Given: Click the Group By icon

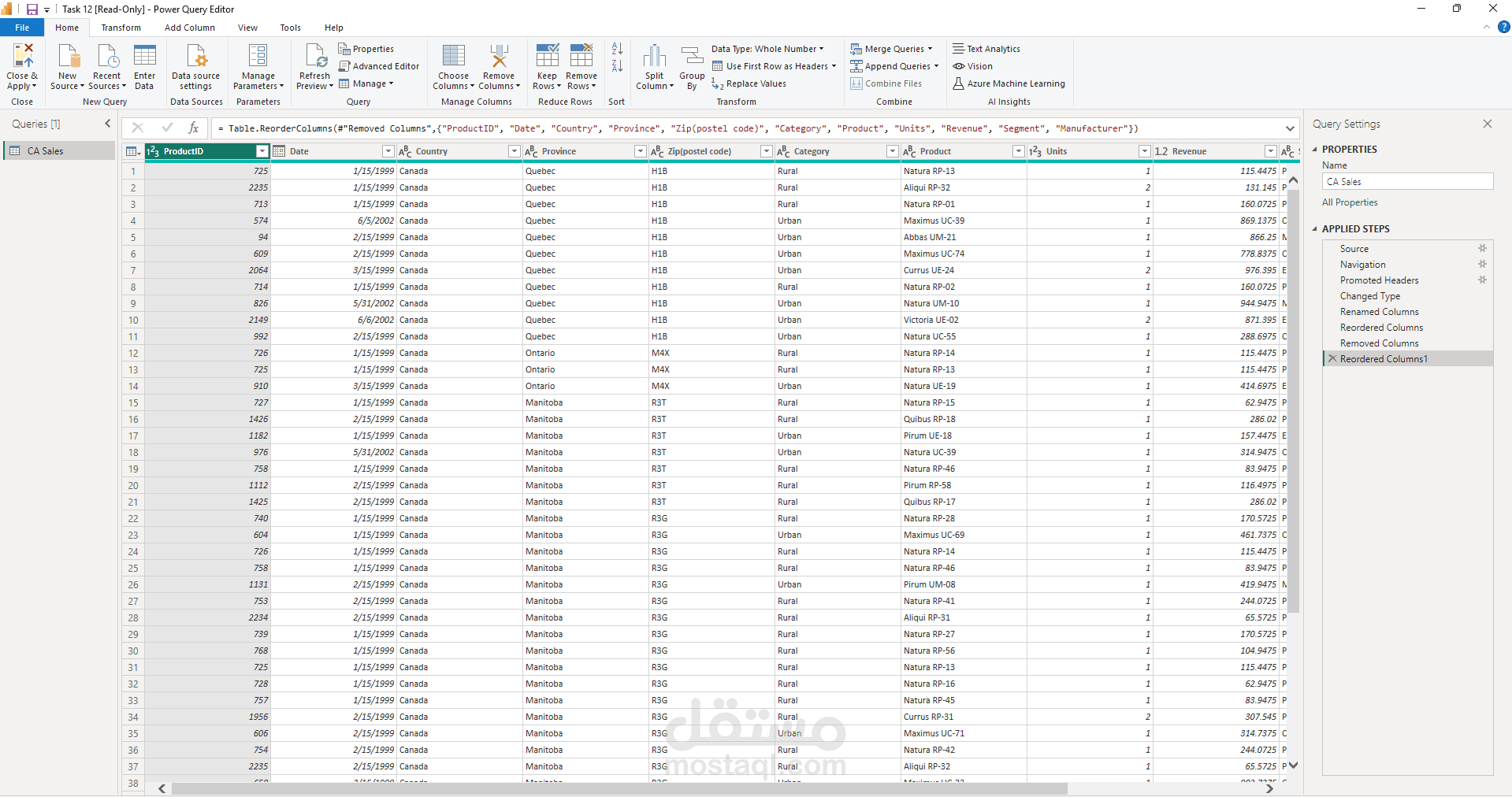Looking at the screenshot, I should click(692, 55).
